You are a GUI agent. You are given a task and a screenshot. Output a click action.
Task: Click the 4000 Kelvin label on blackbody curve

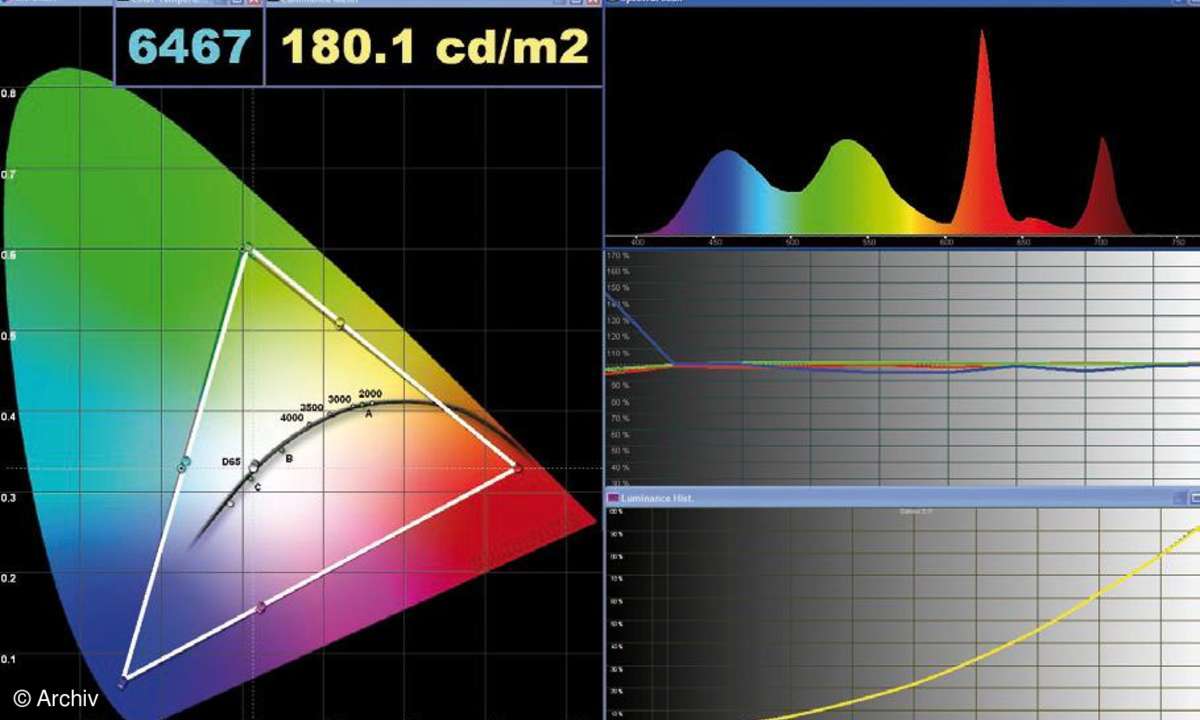291,417
